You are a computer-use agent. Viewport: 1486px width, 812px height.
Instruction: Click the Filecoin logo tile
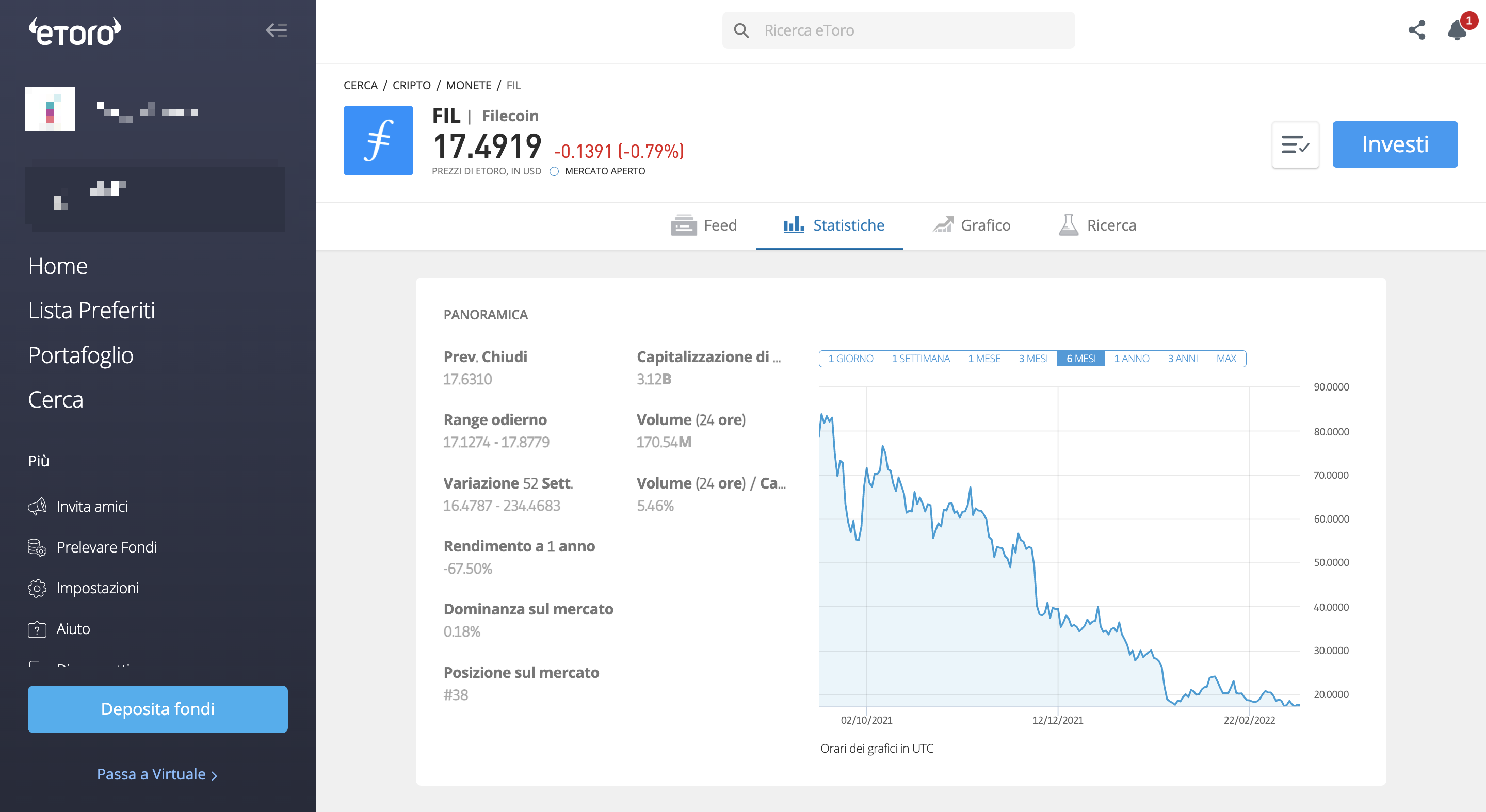pyautogui.click(x=378, y=140)
